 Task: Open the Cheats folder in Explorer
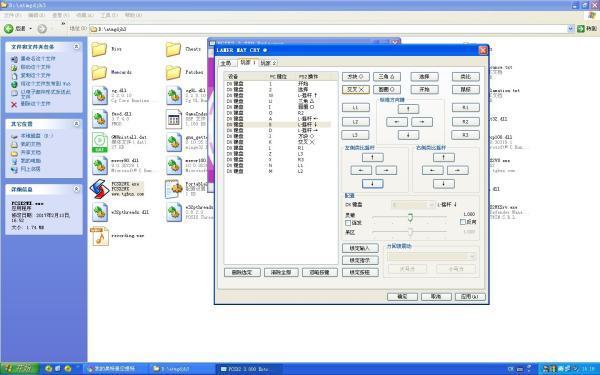click(x=173, y=49)
